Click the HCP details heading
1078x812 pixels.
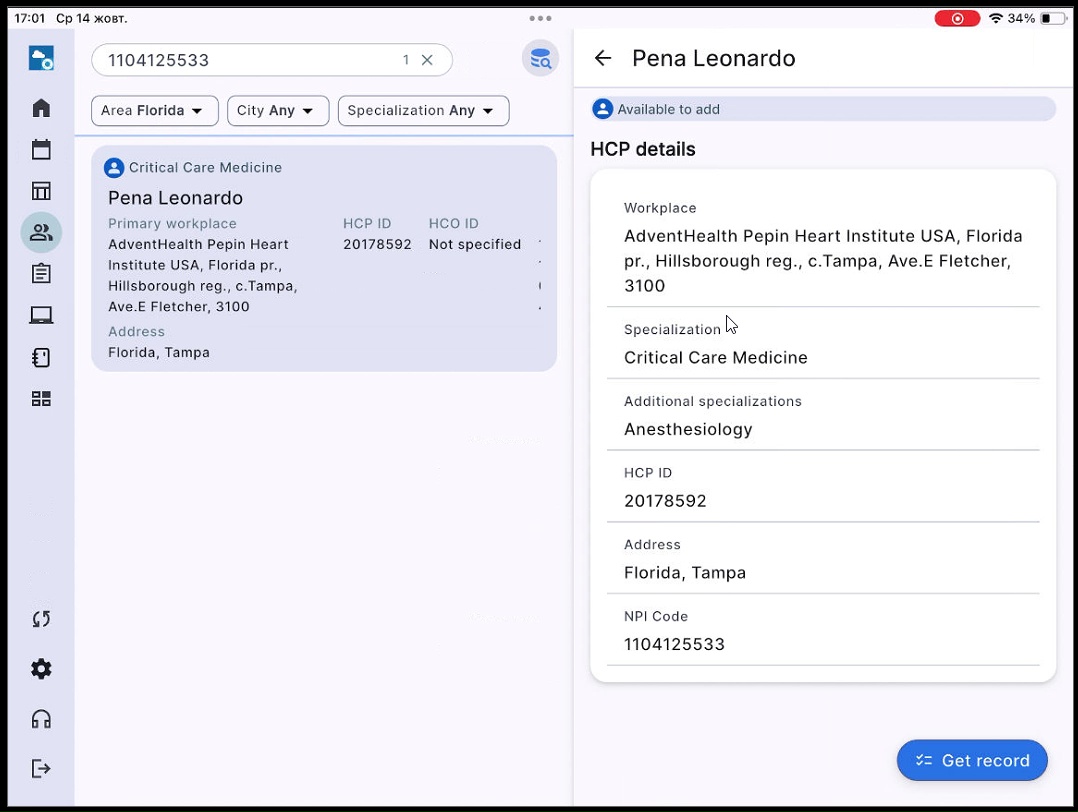[643, 149]
